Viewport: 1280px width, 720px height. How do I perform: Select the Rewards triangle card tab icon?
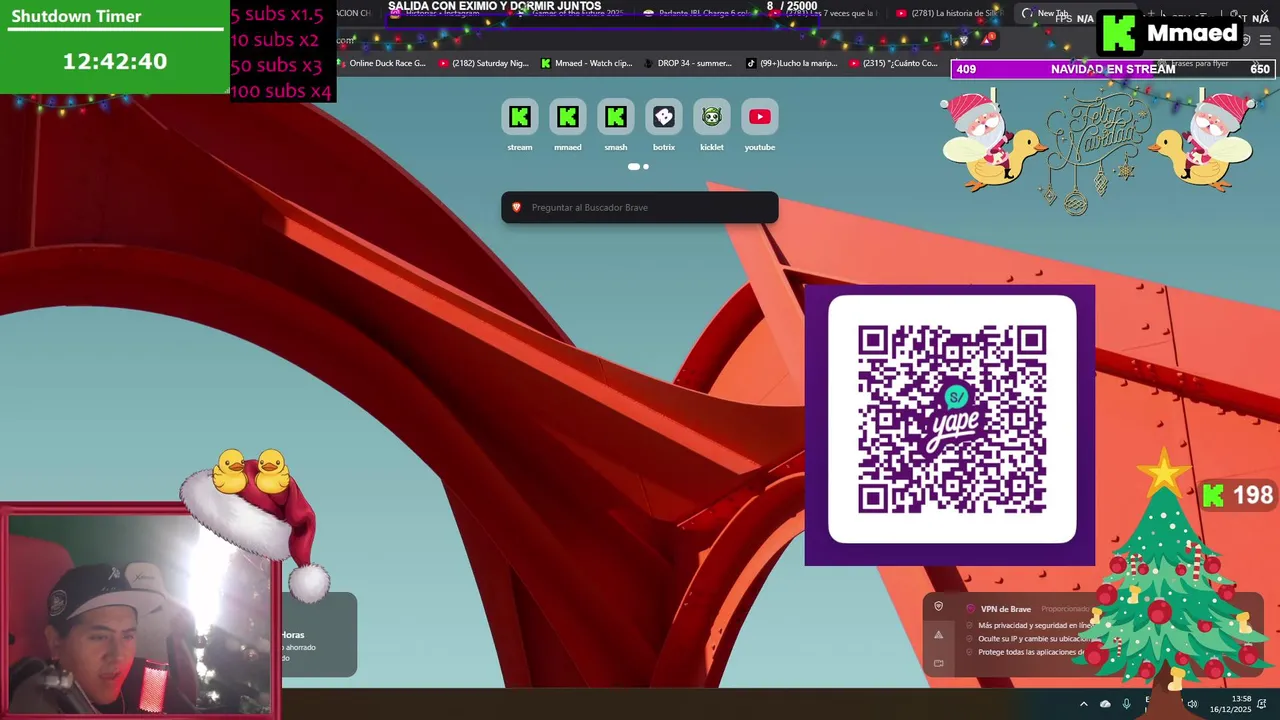pyautogui.click(x=938, y=634)
